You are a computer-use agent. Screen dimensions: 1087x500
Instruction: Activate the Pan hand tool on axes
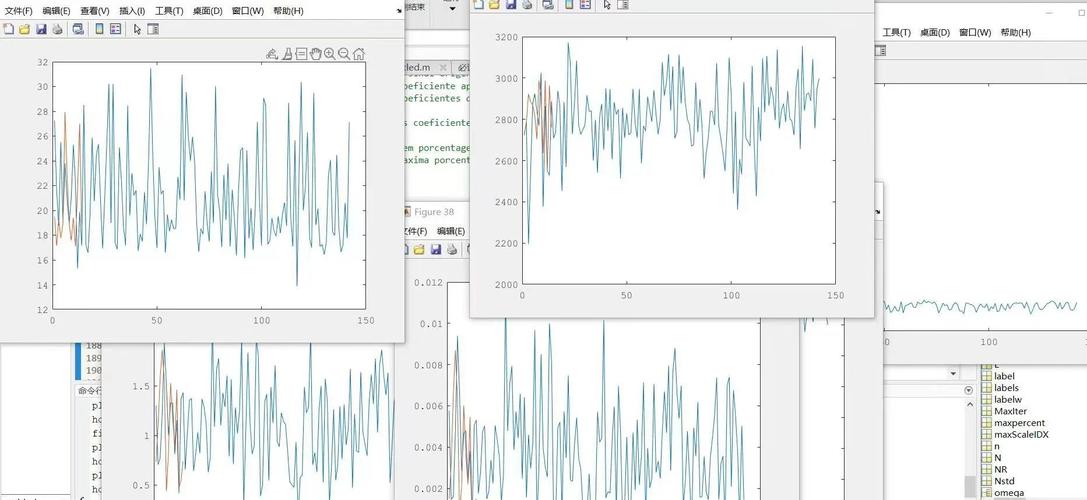click(x=315, y=54)
